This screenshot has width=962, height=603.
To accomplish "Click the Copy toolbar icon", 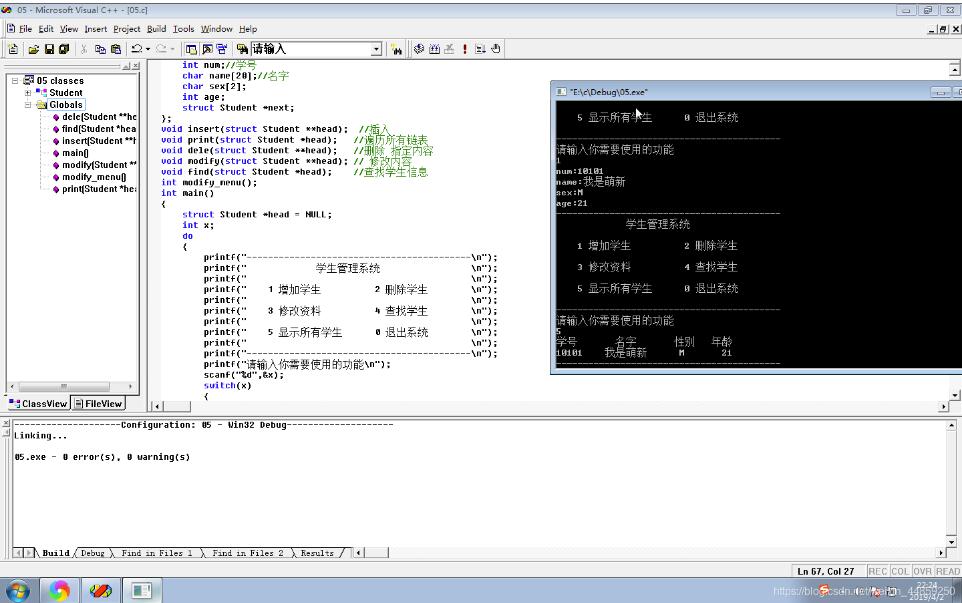I will 100,49.
